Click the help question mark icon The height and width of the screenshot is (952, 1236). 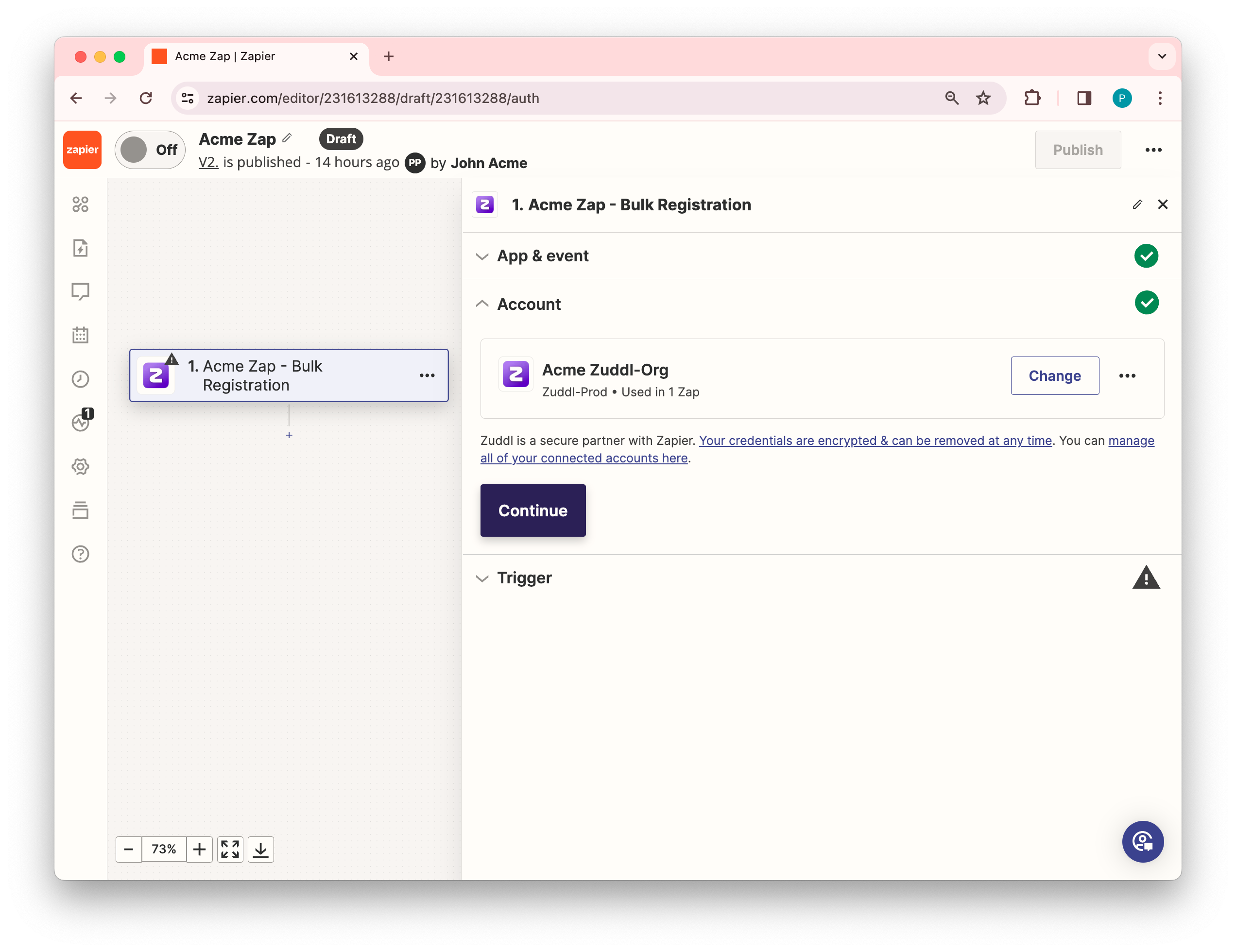pos(80,554)
